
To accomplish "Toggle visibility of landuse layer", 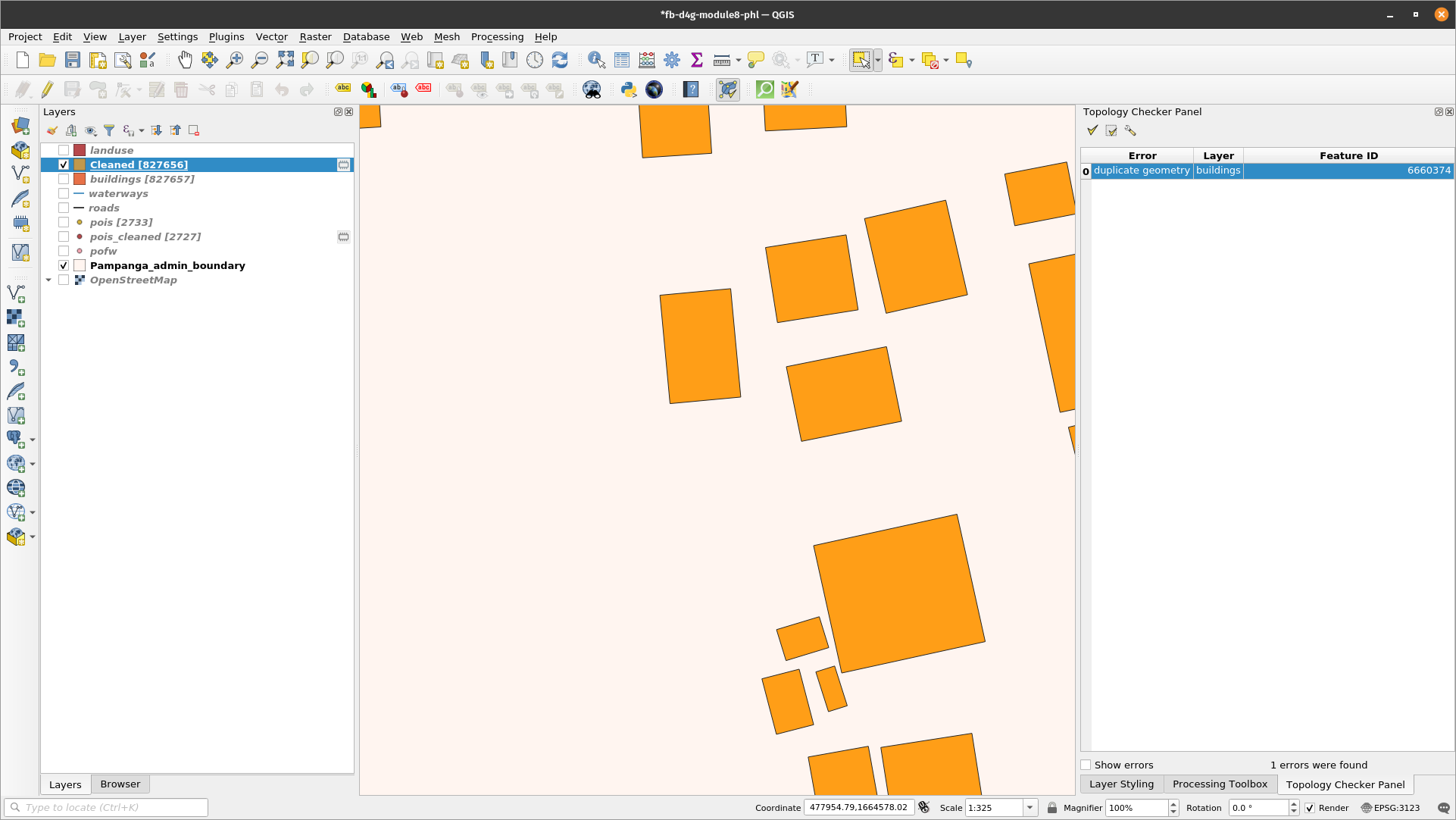I will [x=64, y=150].
